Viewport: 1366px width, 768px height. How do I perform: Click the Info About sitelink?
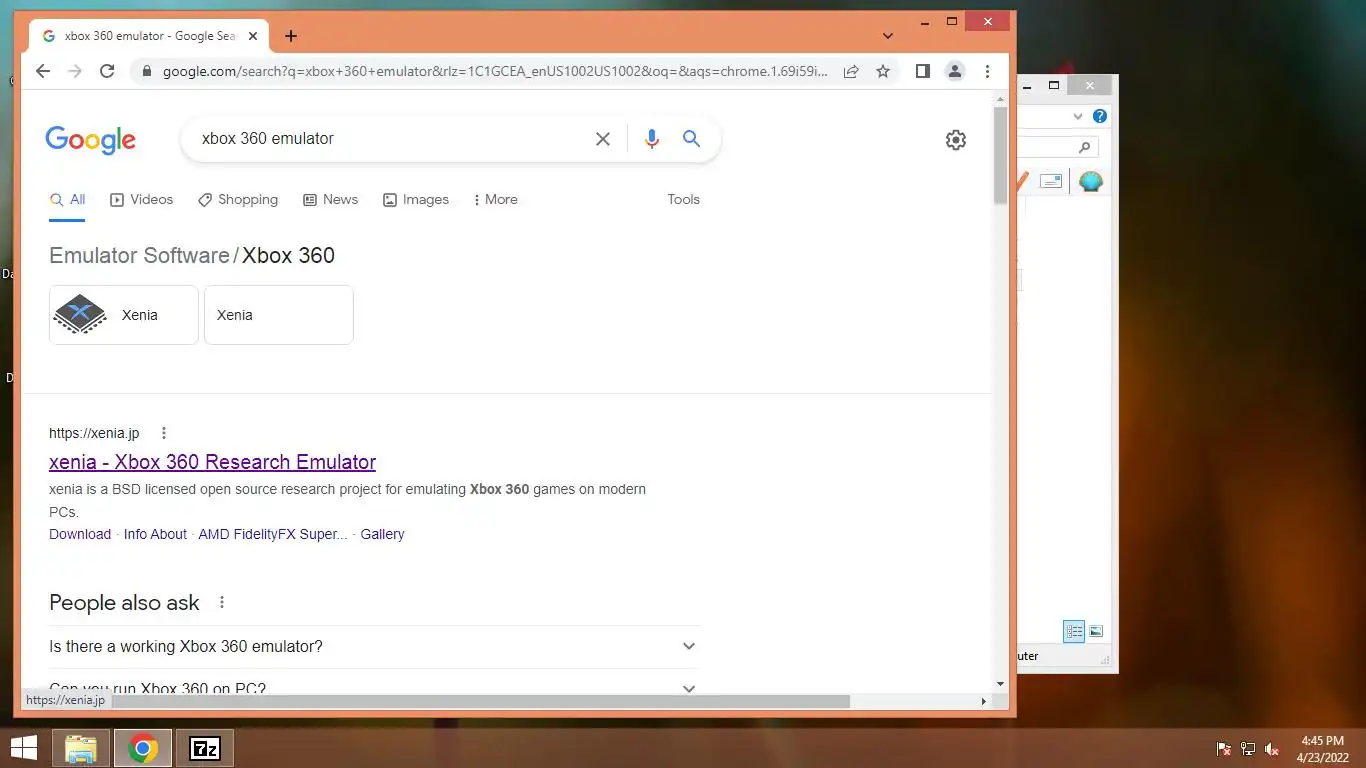pos(155,534)
